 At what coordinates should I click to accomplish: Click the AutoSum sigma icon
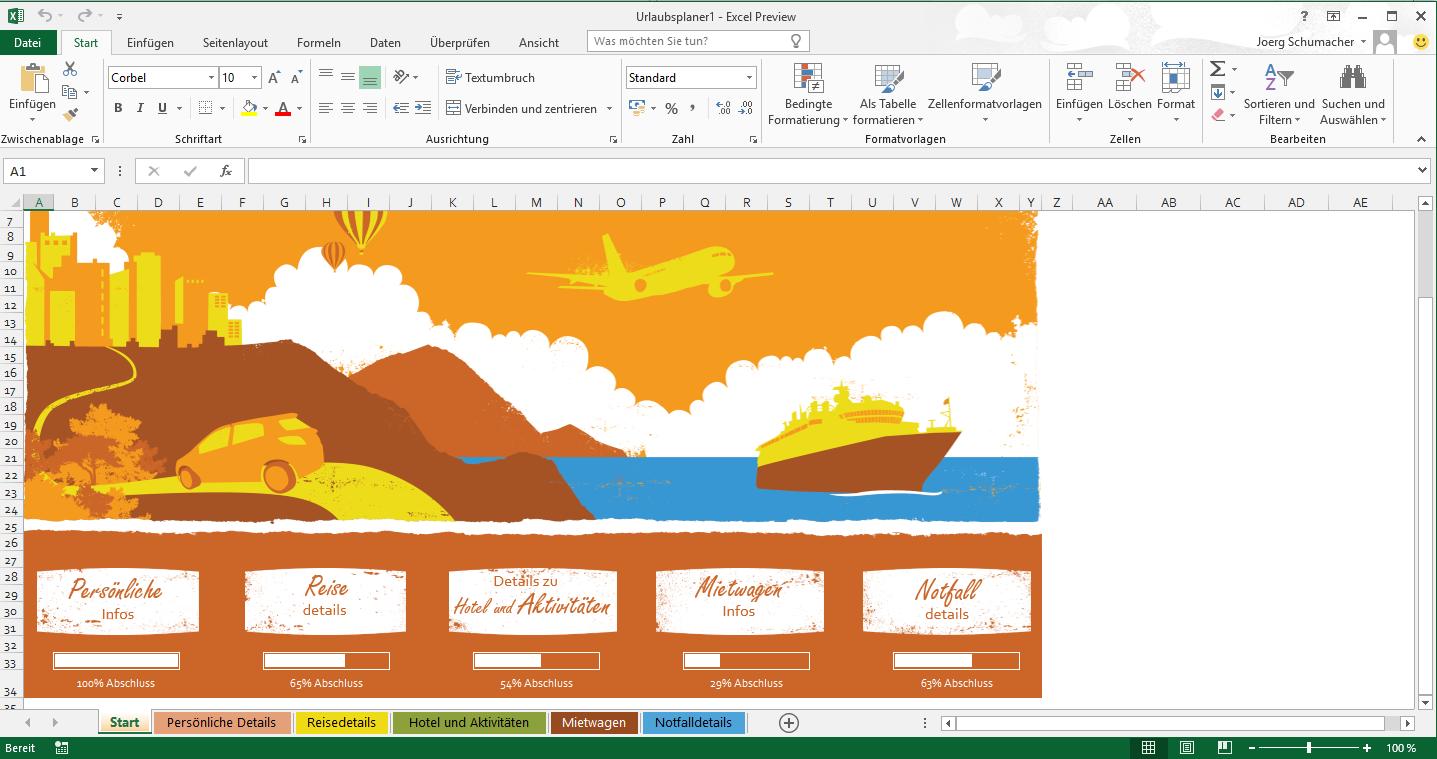click(1217, 69)
